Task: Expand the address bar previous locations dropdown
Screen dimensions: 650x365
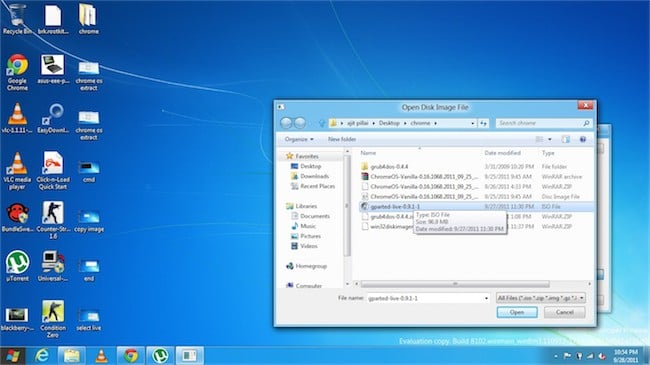Action: (473, 123)
